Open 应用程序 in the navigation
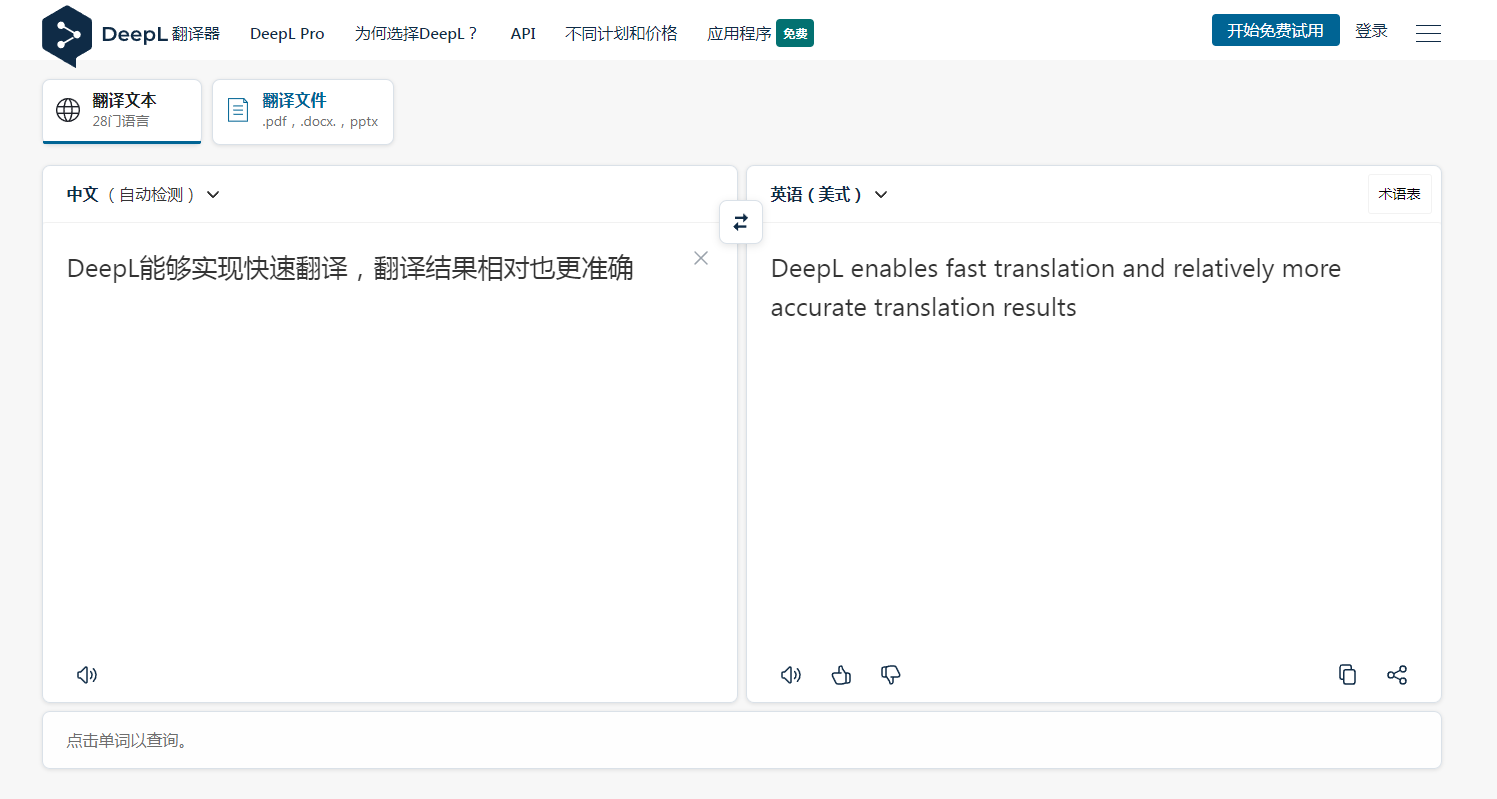Viewport: 1497px width, 799px height. (x=739, y=33)
